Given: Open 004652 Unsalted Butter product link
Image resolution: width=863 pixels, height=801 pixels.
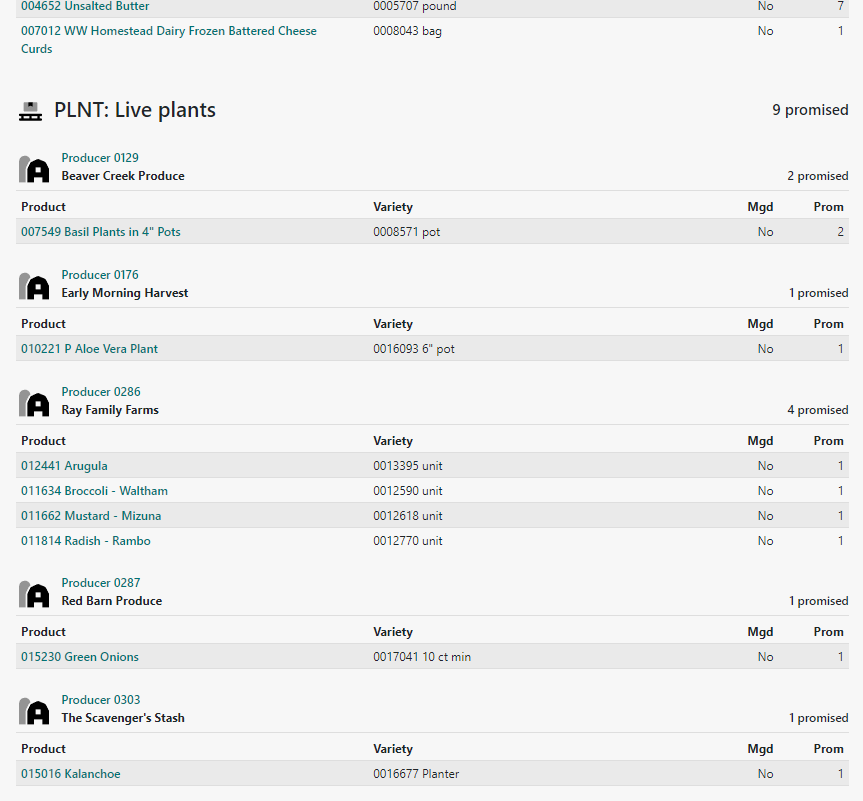Looking at the screenshot, I should click(85, 6).
